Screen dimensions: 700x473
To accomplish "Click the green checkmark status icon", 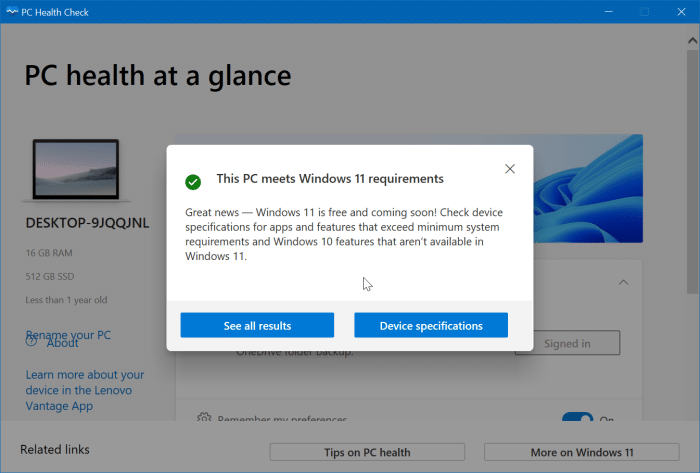I will (193, 182).
